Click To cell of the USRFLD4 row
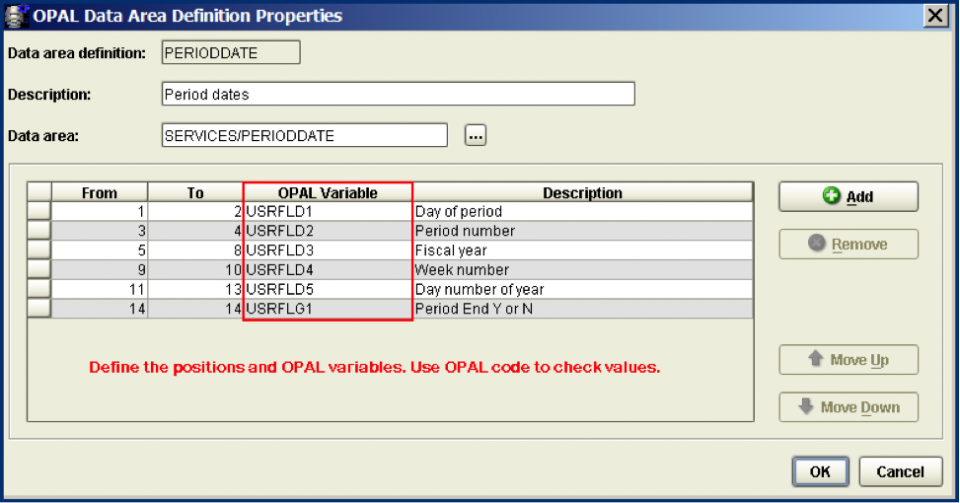Viewport: 960px width, 503px height. 195,270
